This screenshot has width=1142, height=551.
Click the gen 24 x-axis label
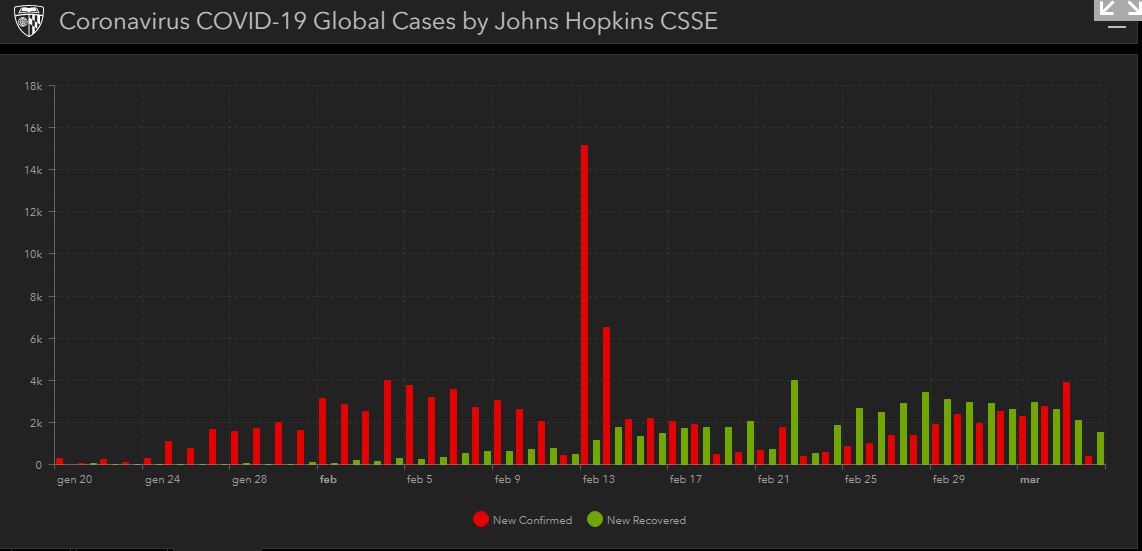[x=162, y=480]
